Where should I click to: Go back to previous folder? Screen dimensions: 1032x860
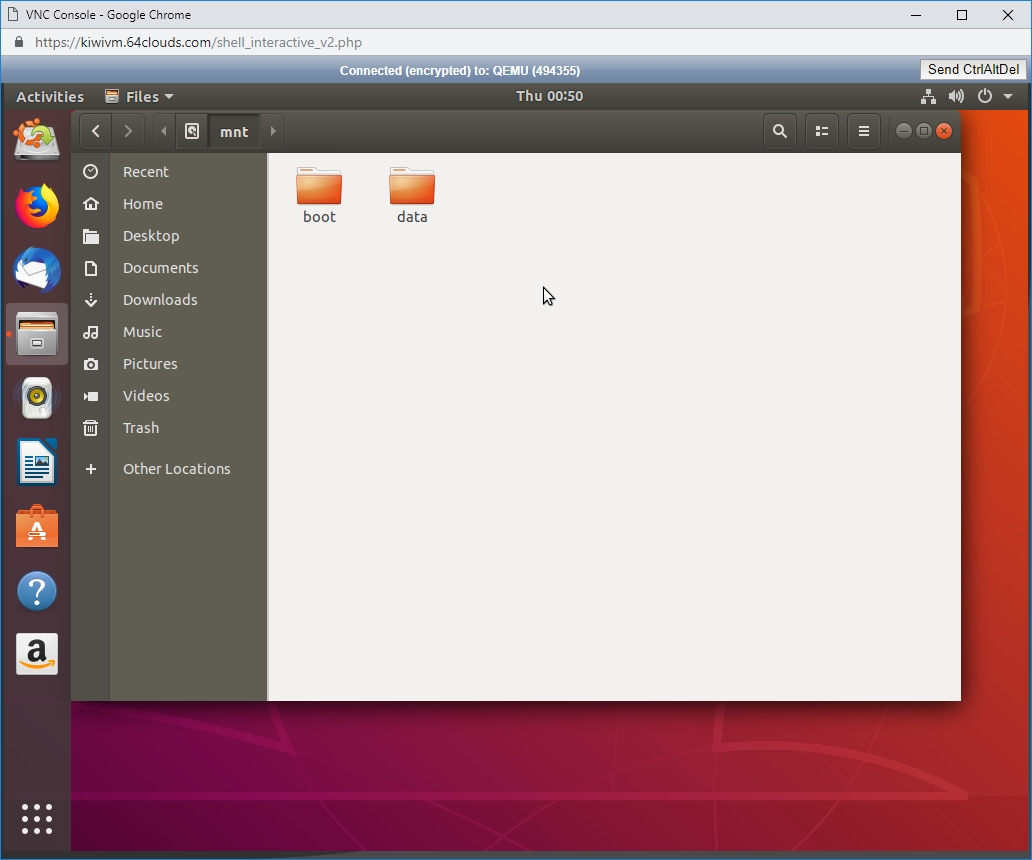pos(95,131)
